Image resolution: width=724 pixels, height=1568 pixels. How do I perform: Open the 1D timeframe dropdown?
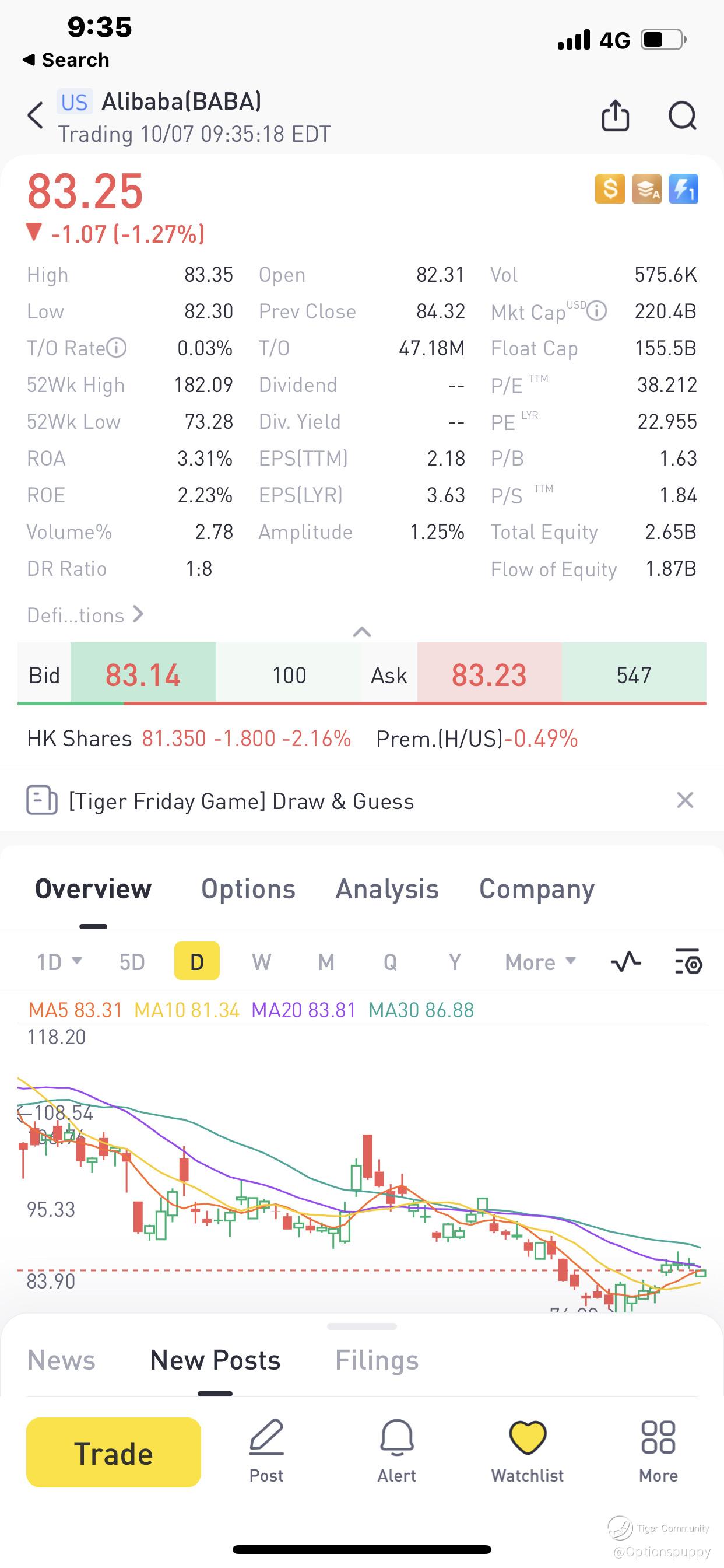[59, 962]
